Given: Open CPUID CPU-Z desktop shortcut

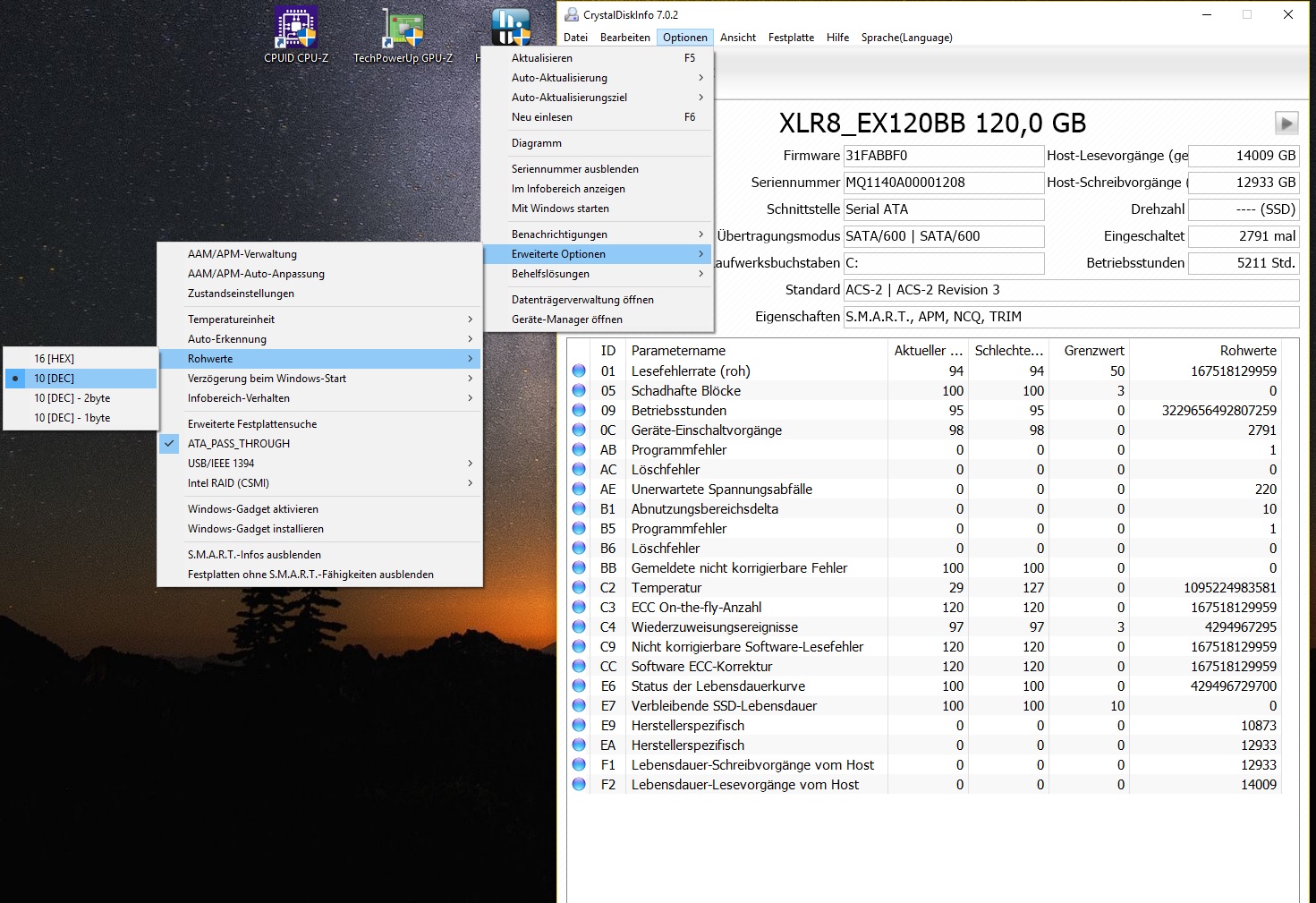Looking at the screenshot, I should point(296,36).
